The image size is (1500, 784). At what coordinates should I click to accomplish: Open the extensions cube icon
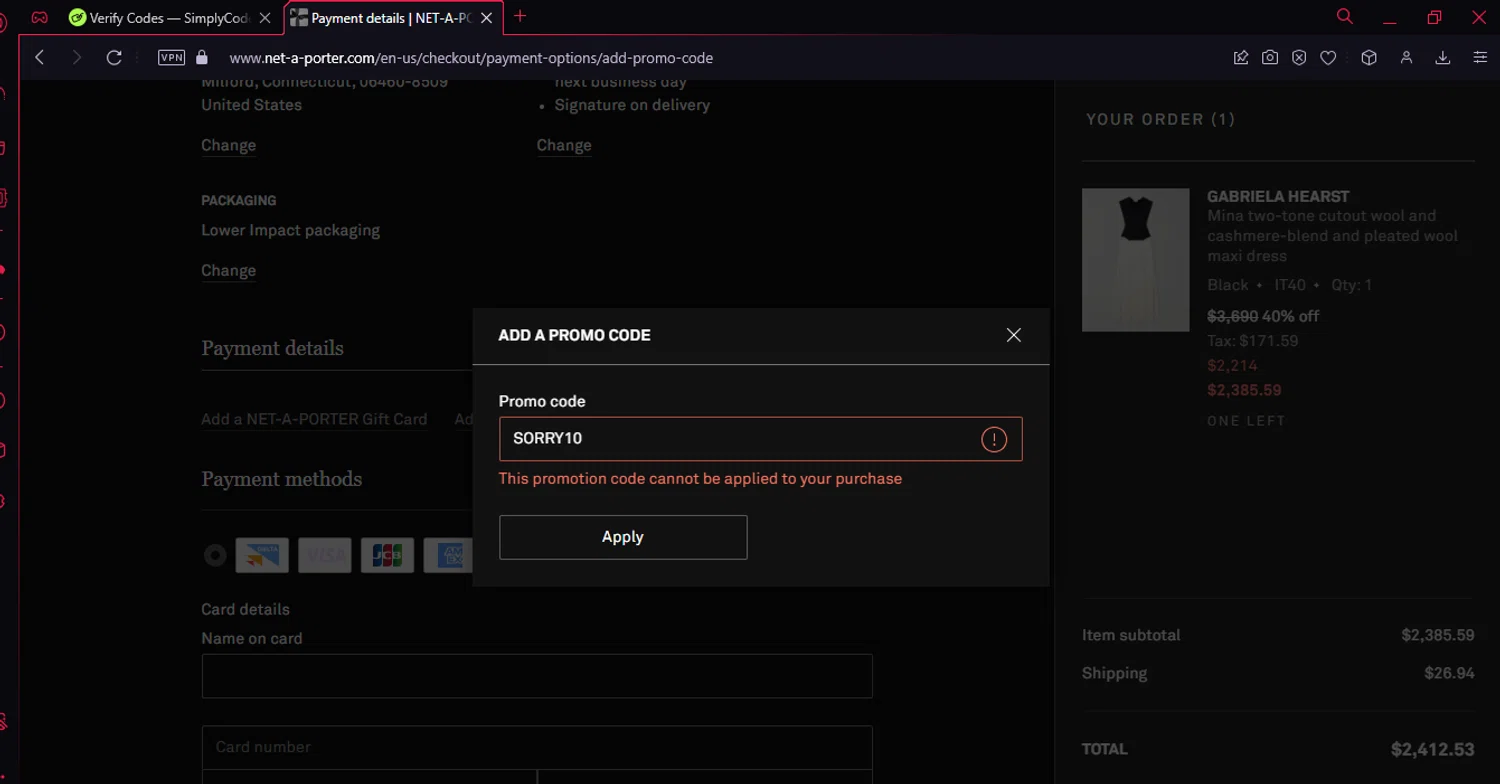click(1369, 58)
